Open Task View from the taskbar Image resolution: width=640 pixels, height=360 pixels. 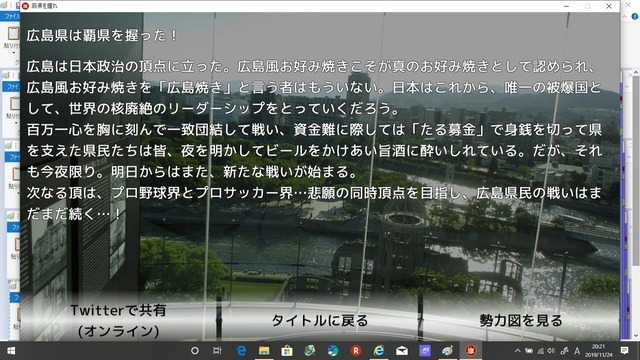point(217,351)
